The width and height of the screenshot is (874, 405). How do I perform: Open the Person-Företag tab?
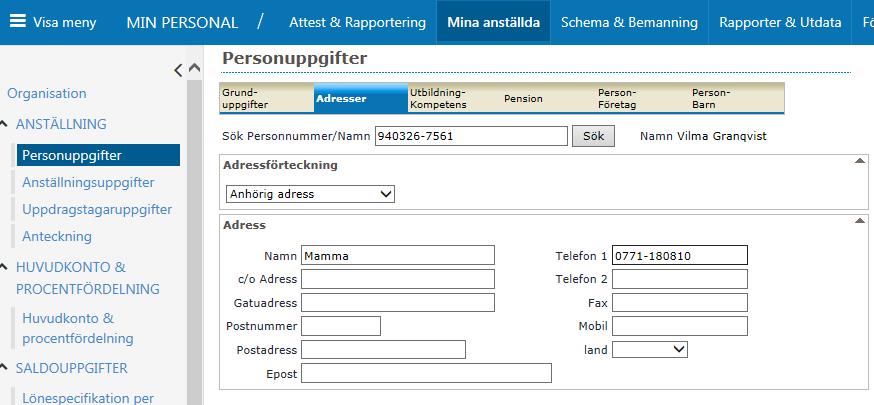coord(643,98)
